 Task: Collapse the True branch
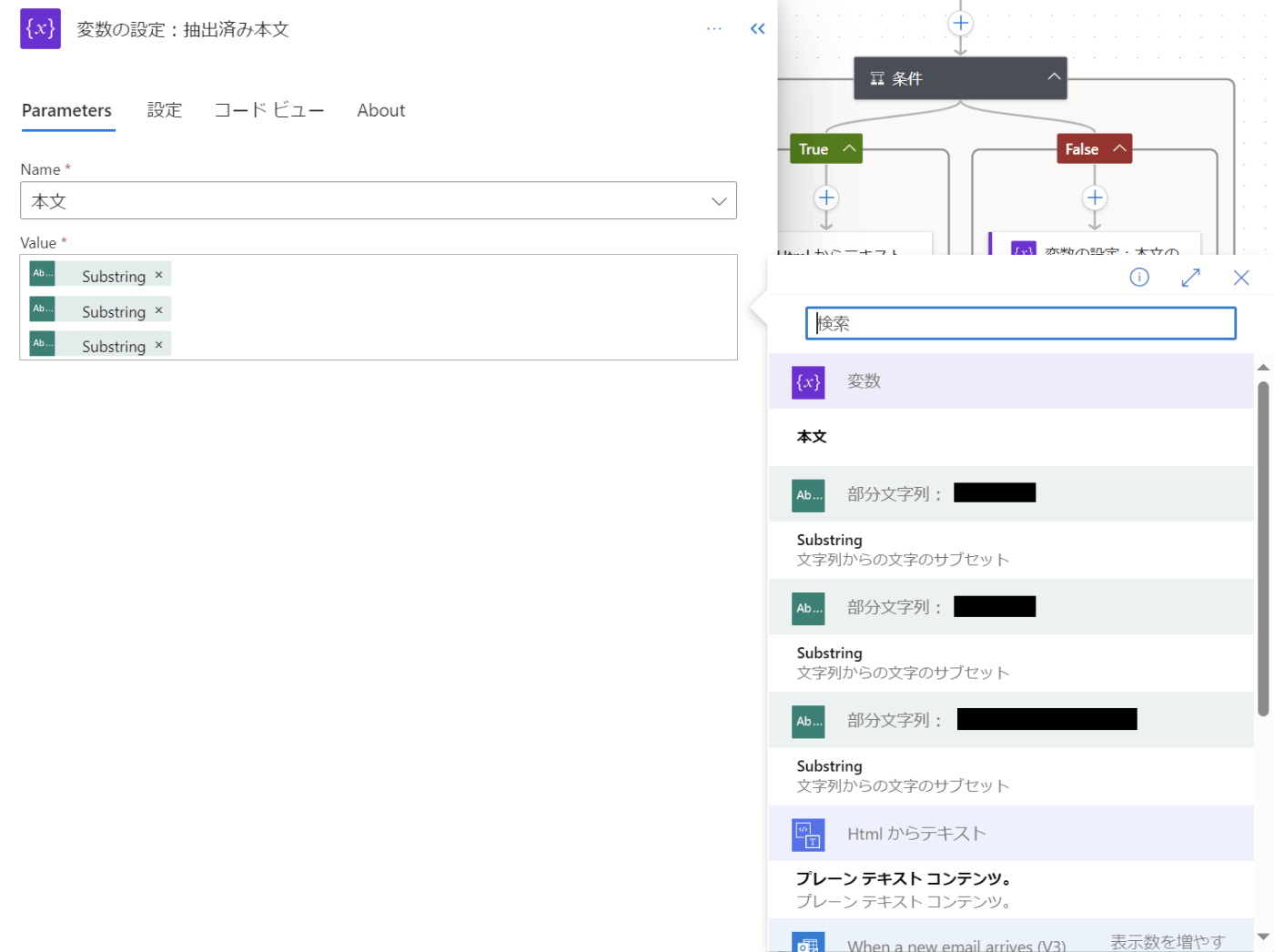click(x=849, y=148)
